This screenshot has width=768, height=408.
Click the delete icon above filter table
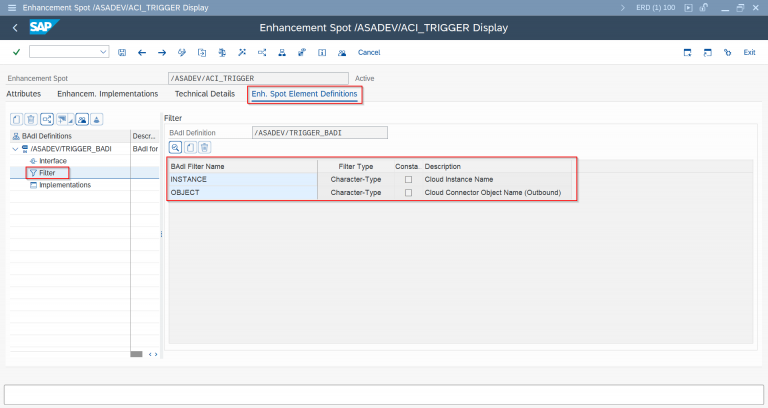point(204,147)
